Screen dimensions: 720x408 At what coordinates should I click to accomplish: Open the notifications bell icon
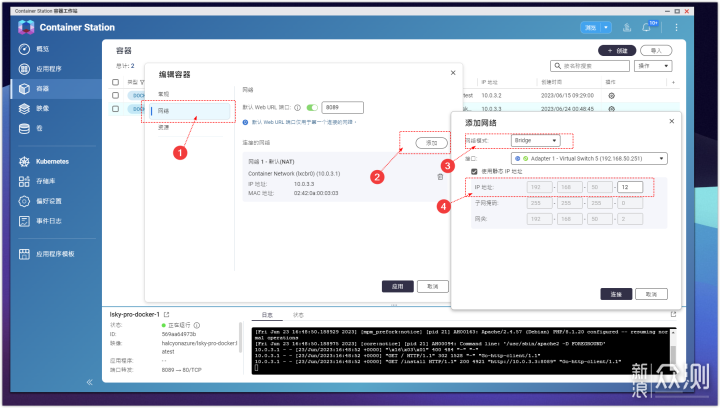647,27
